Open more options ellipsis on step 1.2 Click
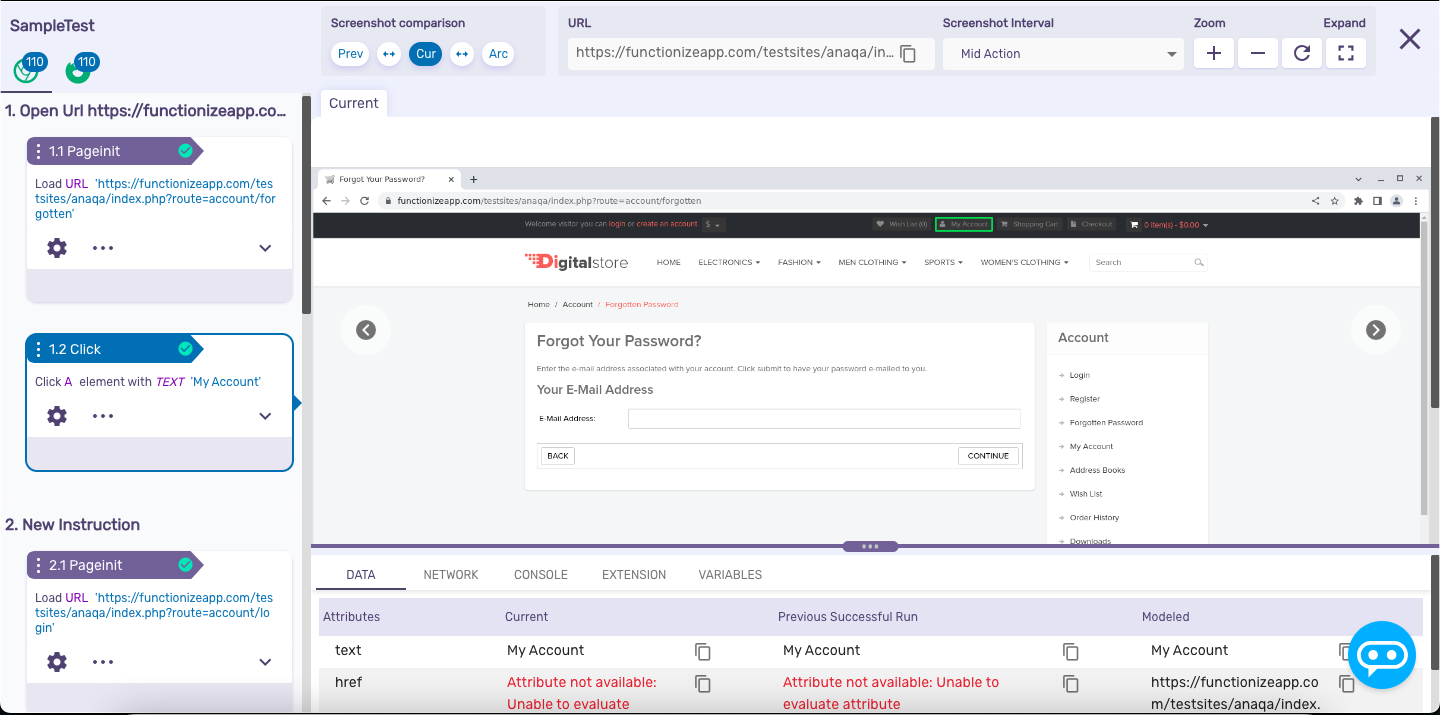 pos(103,416)
